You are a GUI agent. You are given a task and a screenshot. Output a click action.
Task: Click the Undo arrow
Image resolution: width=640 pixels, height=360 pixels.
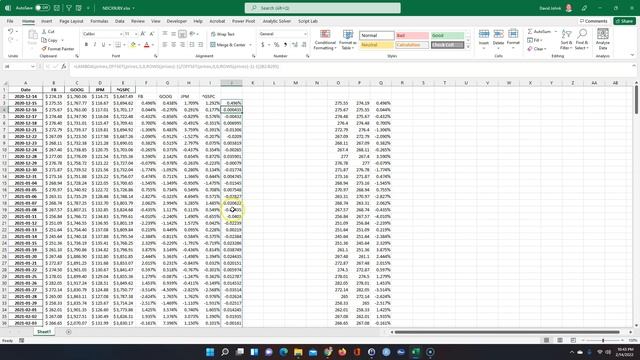(x=11, y=31)
